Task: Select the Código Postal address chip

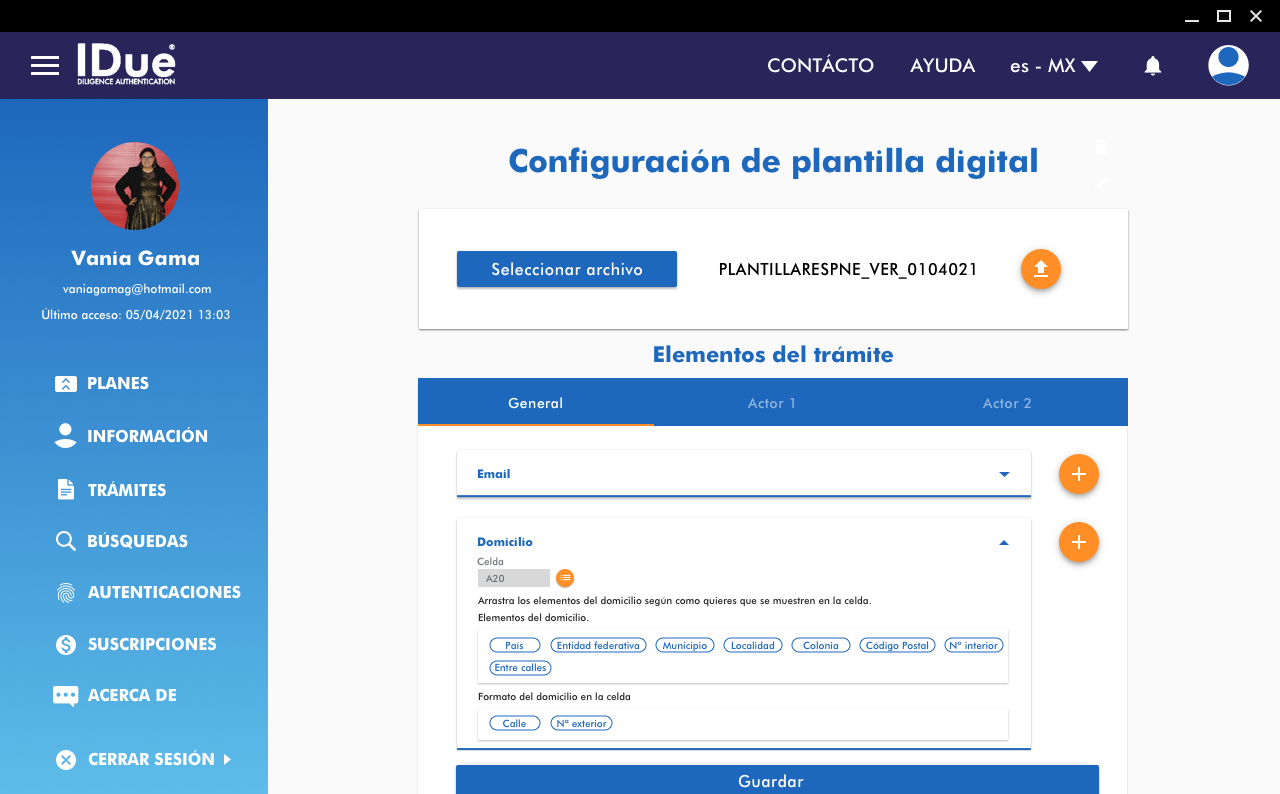Action: pyautogui.click(x=897, y=646)
